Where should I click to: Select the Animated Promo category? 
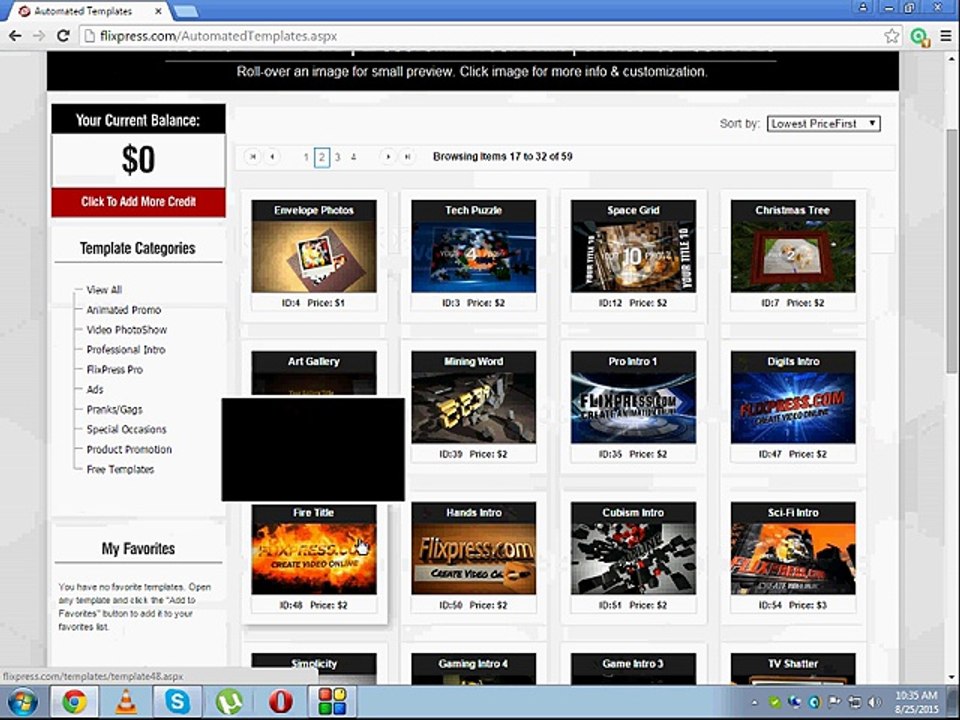pyautogui.click(x=124, y=310)
